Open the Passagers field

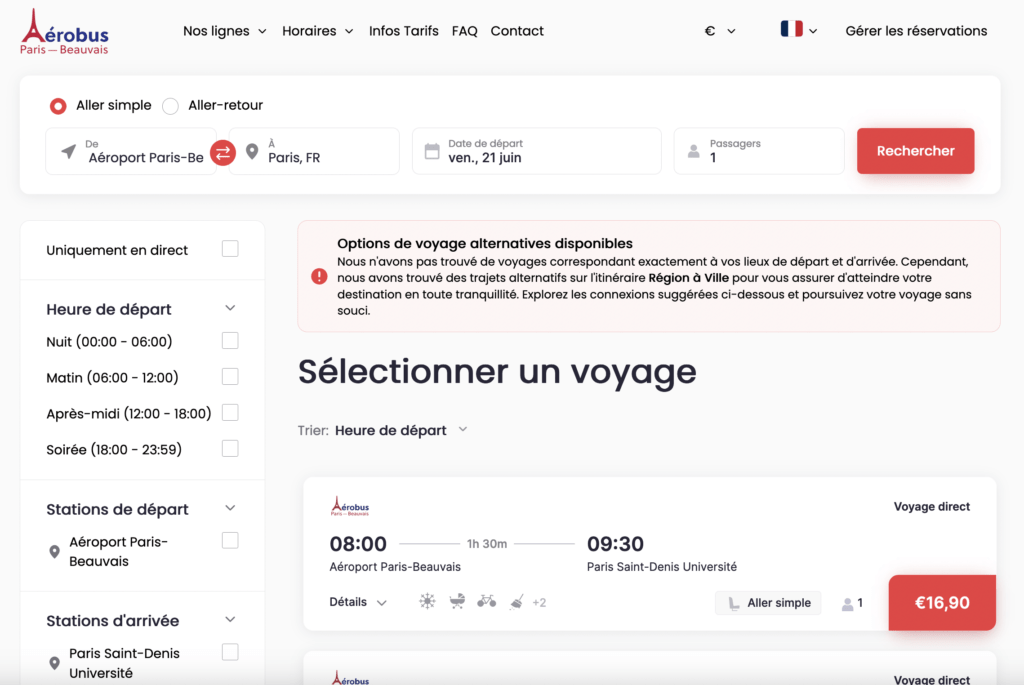point(759,151)
